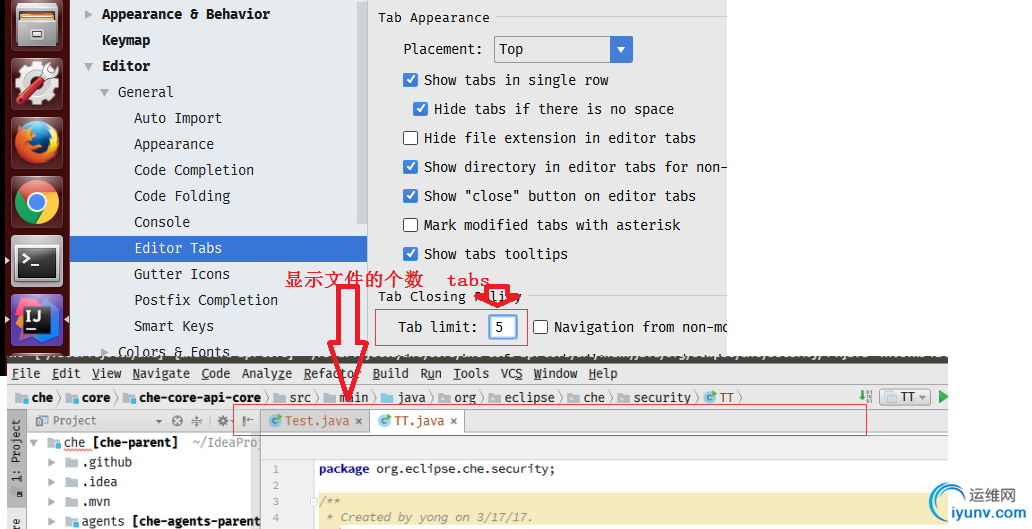Screen dimensions: 1032x529
Task: Open the Edit menu
Action: click(66, 374)
